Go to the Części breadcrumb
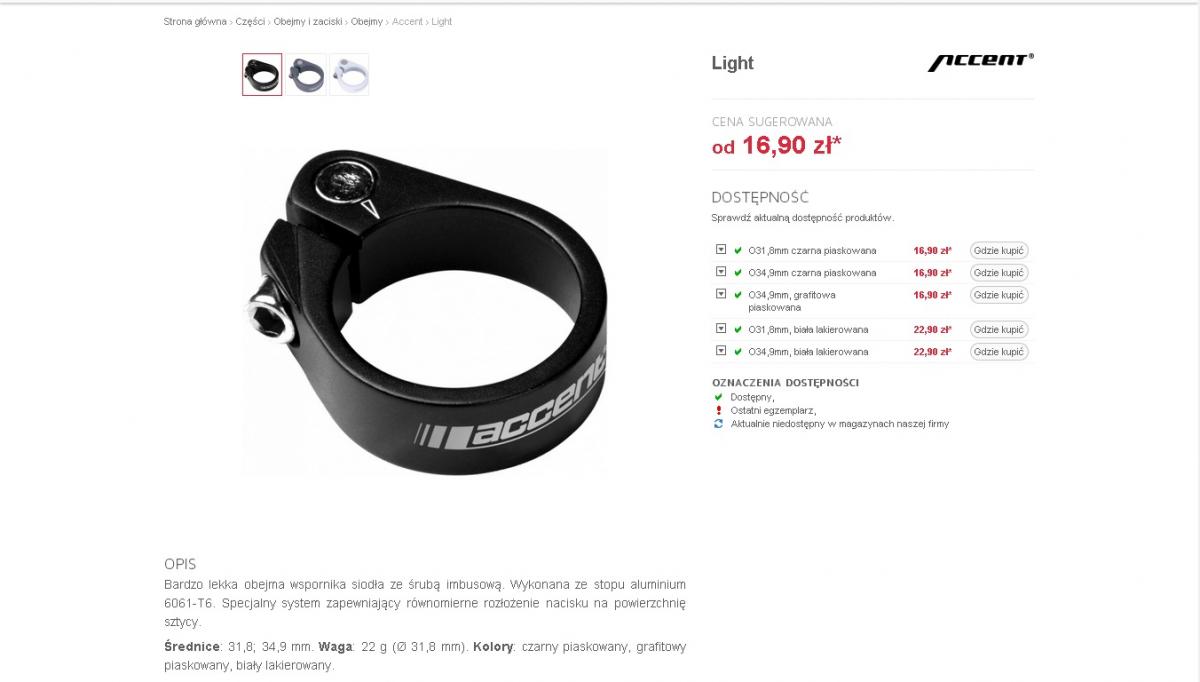This screenshot has width=1200, height=682. 250,22
